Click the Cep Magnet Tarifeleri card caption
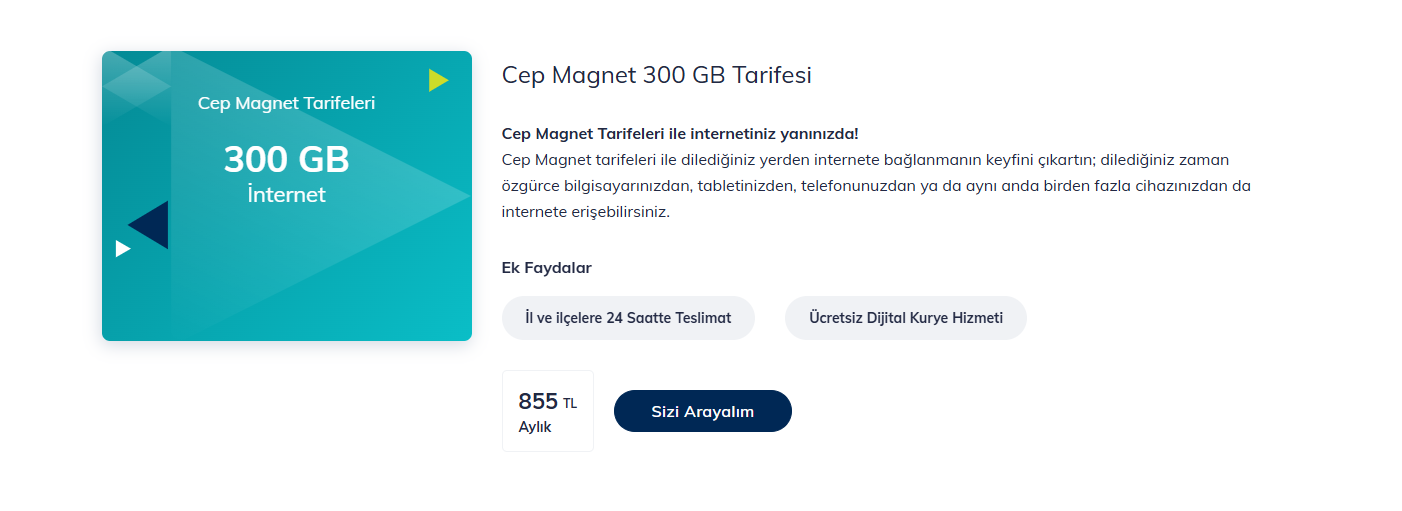The height and width of the screenshot is (511, 1402). click(x=286, y=103)
